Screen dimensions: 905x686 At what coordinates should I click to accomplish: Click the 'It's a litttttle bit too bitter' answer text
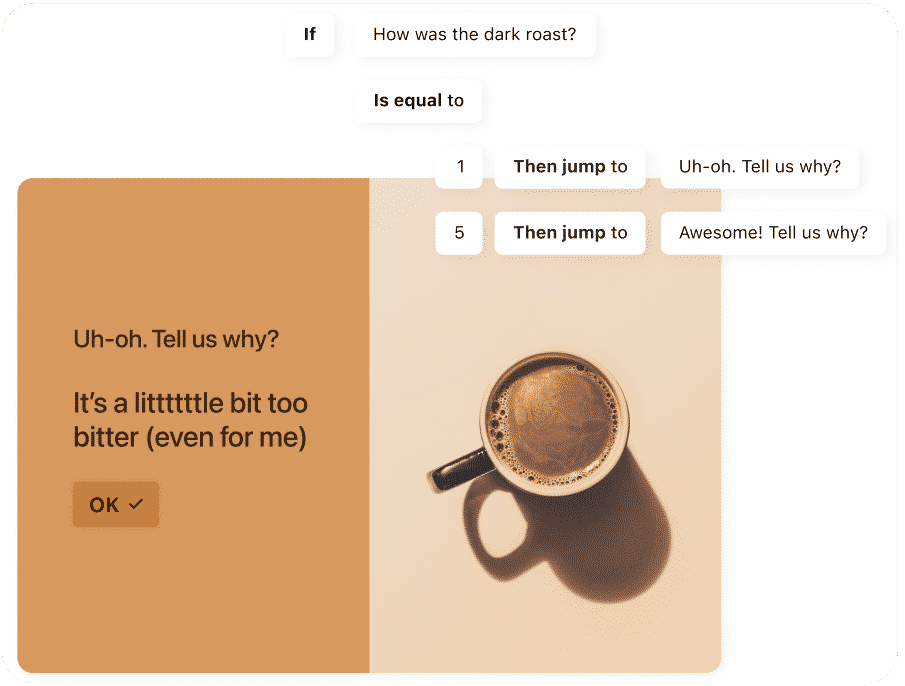point(190,420)
